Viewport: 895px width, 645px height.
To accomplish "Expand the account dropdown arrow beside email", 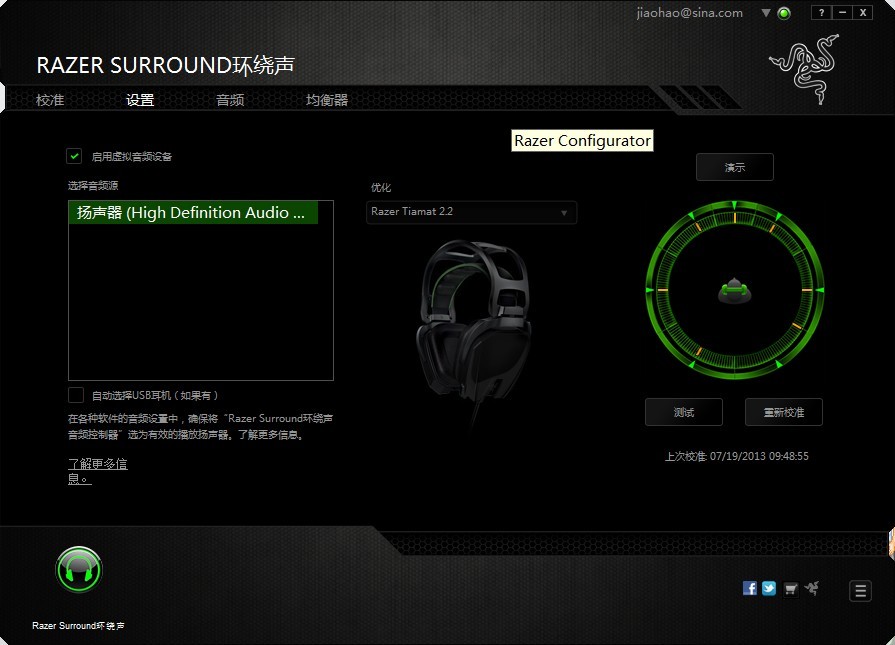I will [766, 13].
